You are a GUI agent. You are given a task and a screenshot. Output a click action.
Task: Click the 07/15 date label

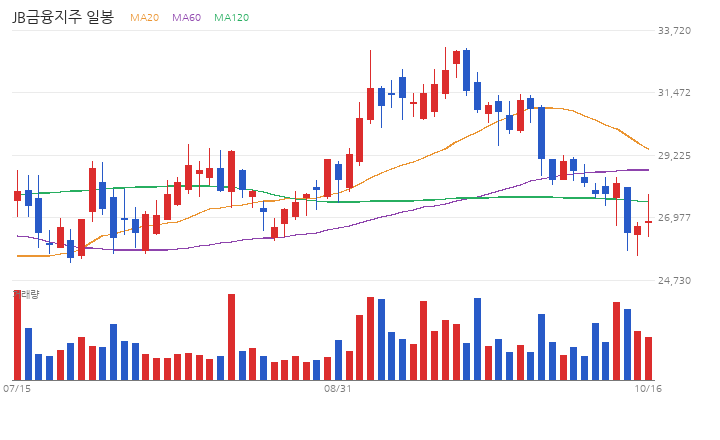coord(17,389)
